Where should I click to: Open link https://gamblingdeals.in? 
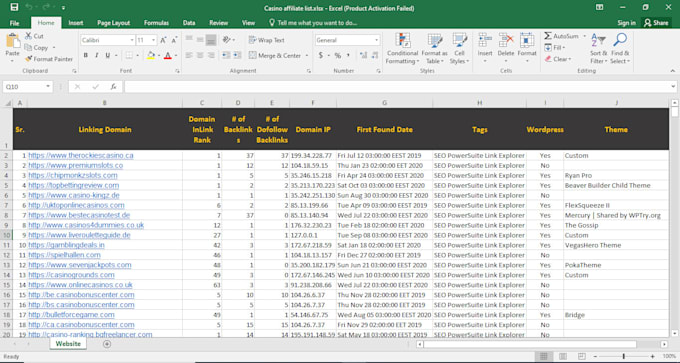[66, 245]
